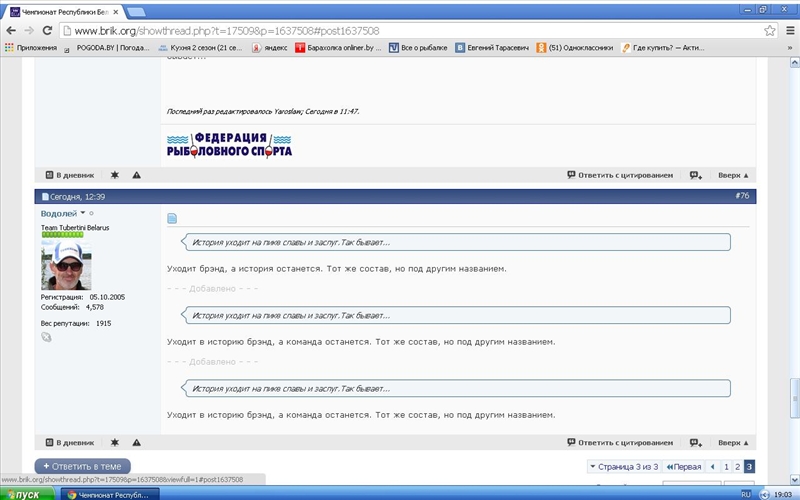Screen dimensions: 800x500
Task: Click the report post warning triangle icon
Action: point(136,442)
